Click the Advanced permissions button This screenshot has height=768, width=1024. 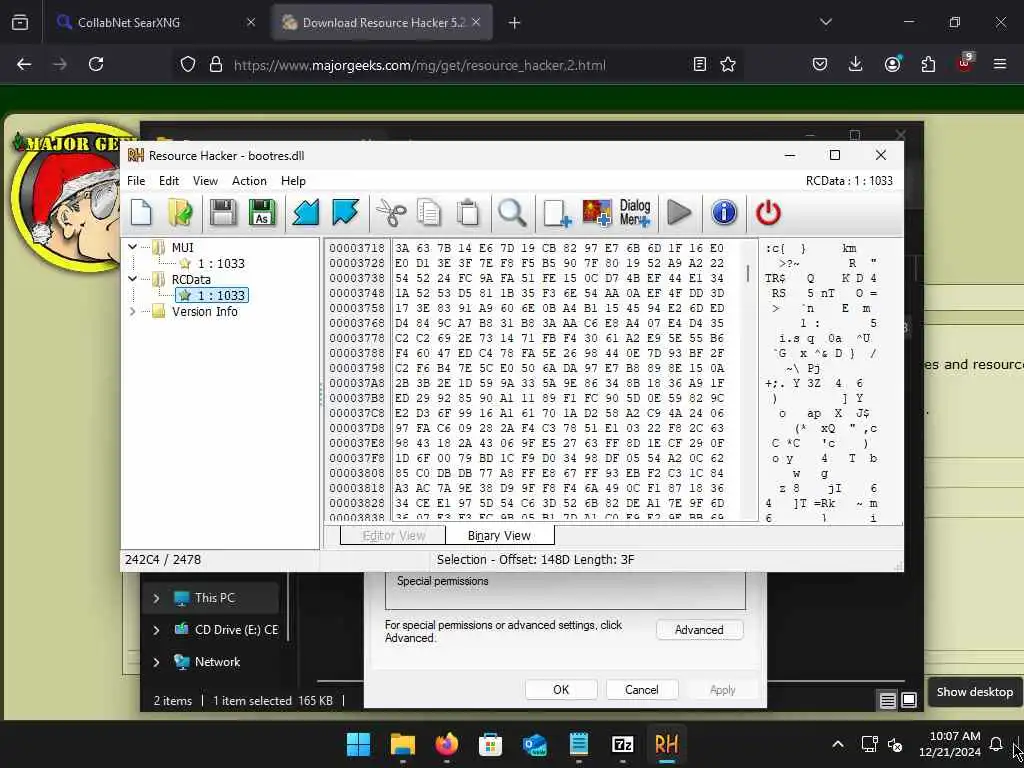699,630
